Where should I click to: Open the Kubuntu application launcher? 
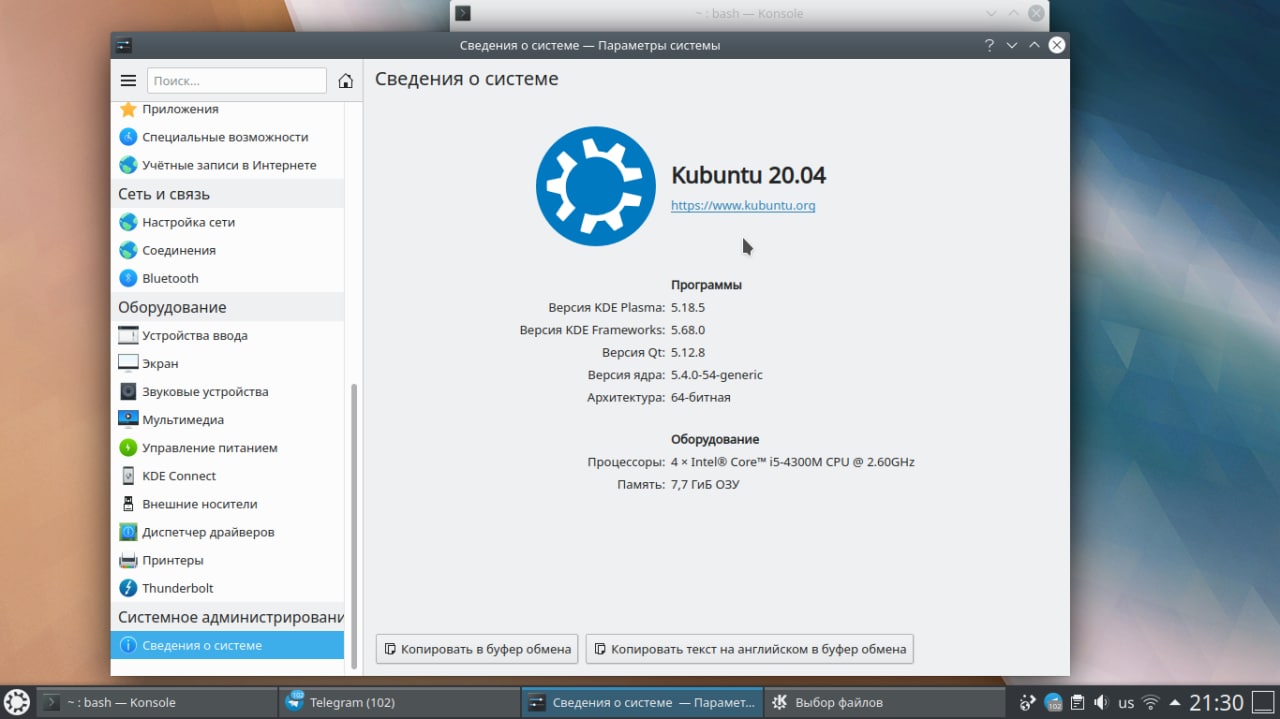coord(17,702)
